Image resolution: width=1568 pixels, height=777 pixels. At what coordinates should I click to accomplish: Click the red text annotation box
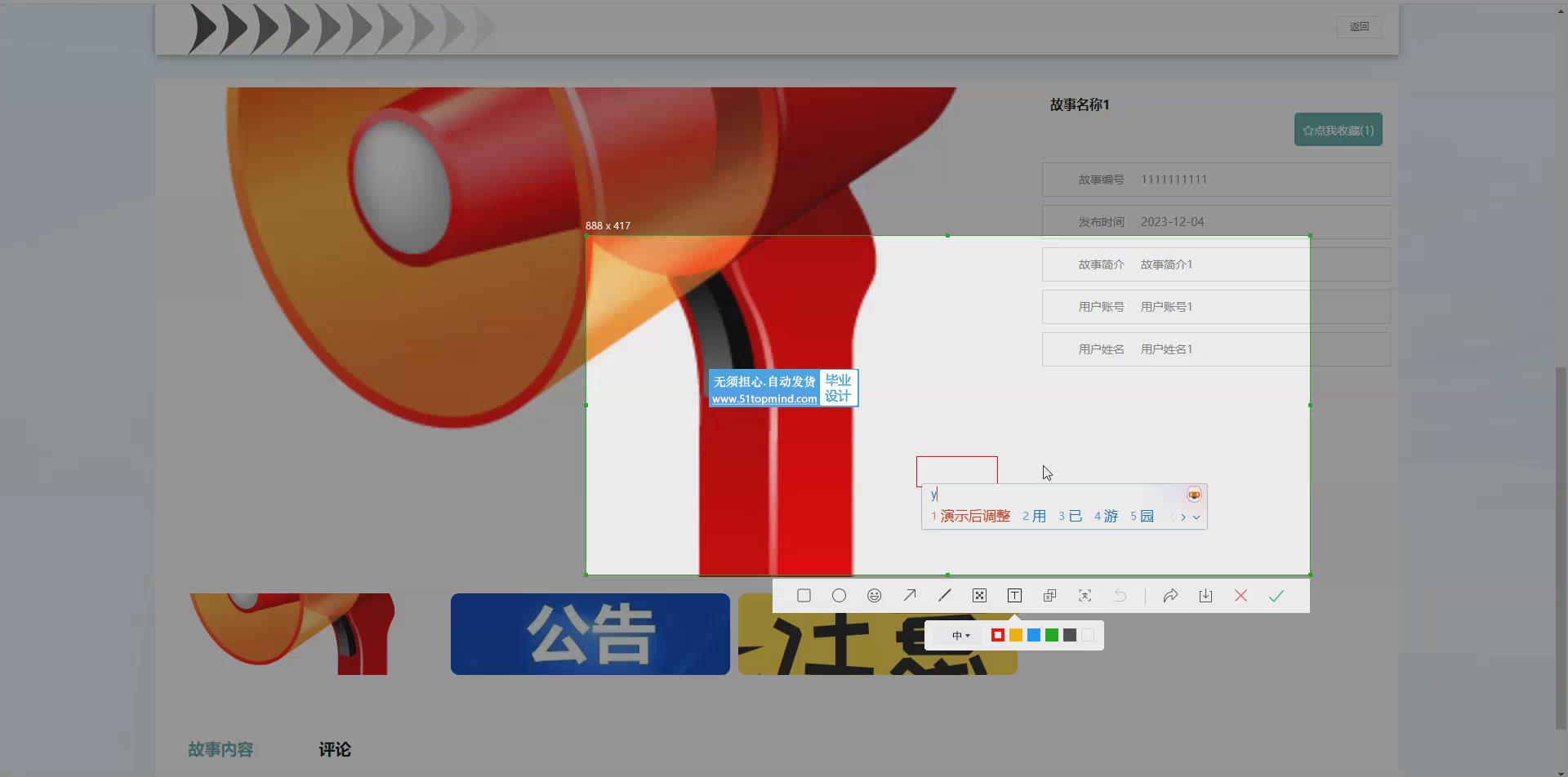click(956, 470)
